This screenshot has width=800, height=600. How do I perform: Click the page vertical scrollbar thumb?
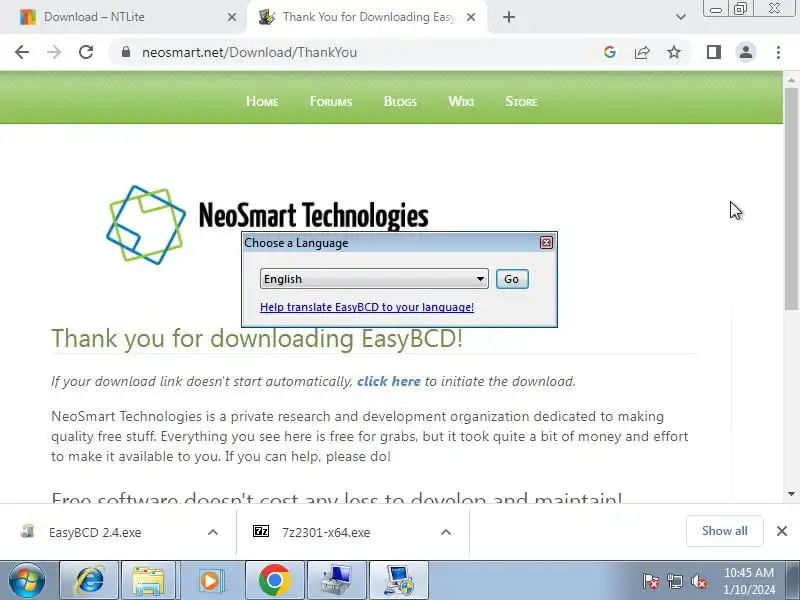pos(791,199)
